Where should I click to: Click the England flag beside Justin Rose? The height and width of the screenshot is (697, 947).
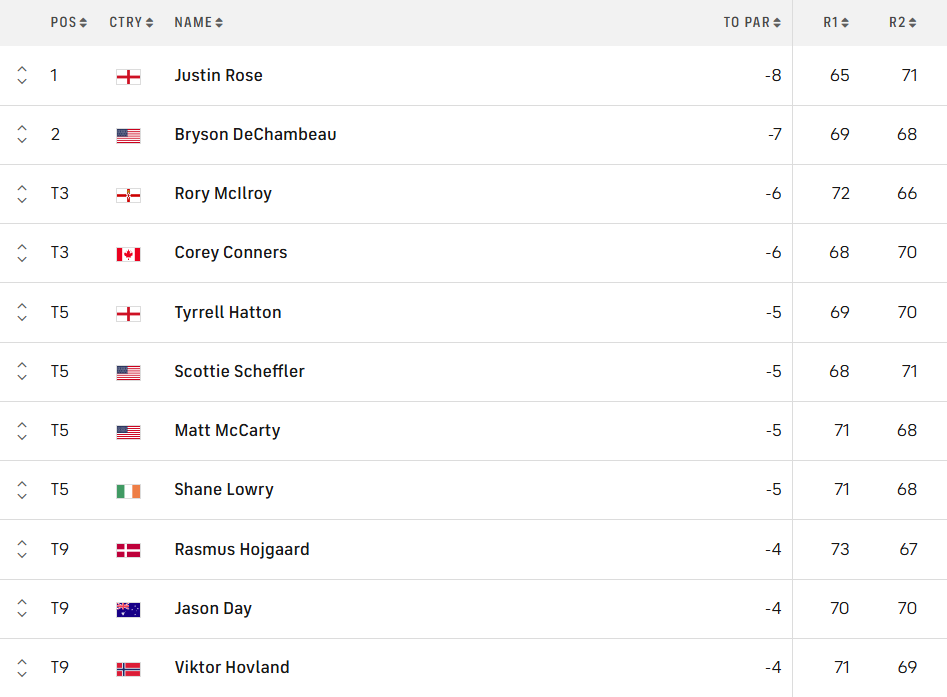pos(128,76)
